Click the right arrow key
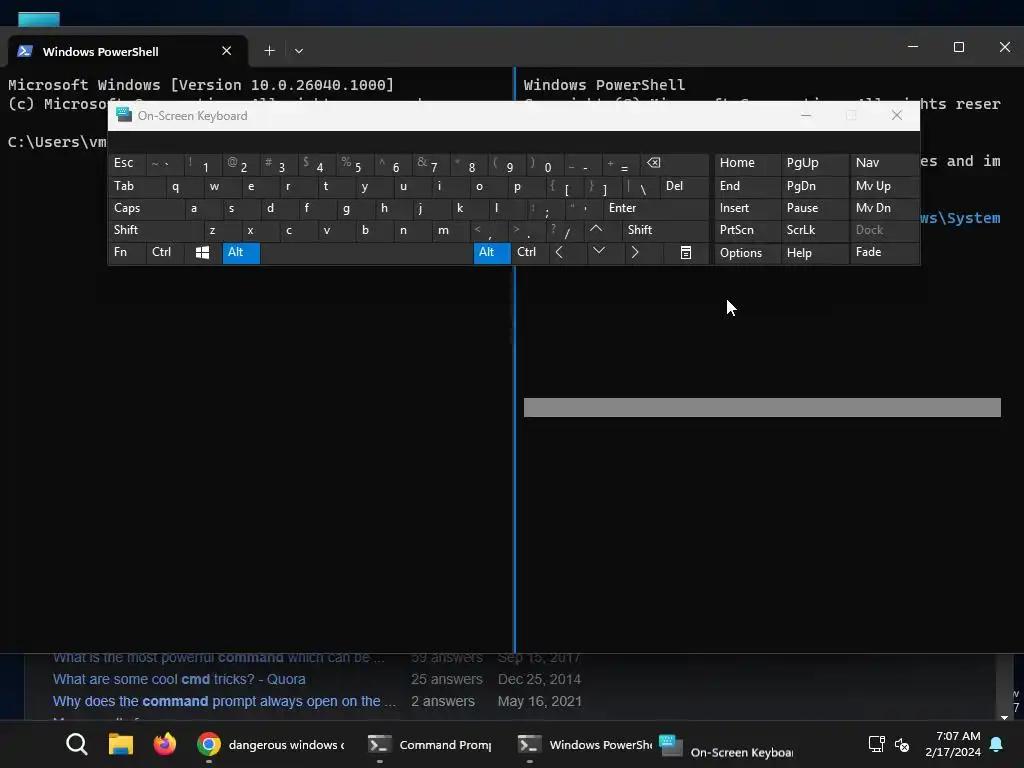The width and height of the screenshot is (1024, 768). click(635, 252)
